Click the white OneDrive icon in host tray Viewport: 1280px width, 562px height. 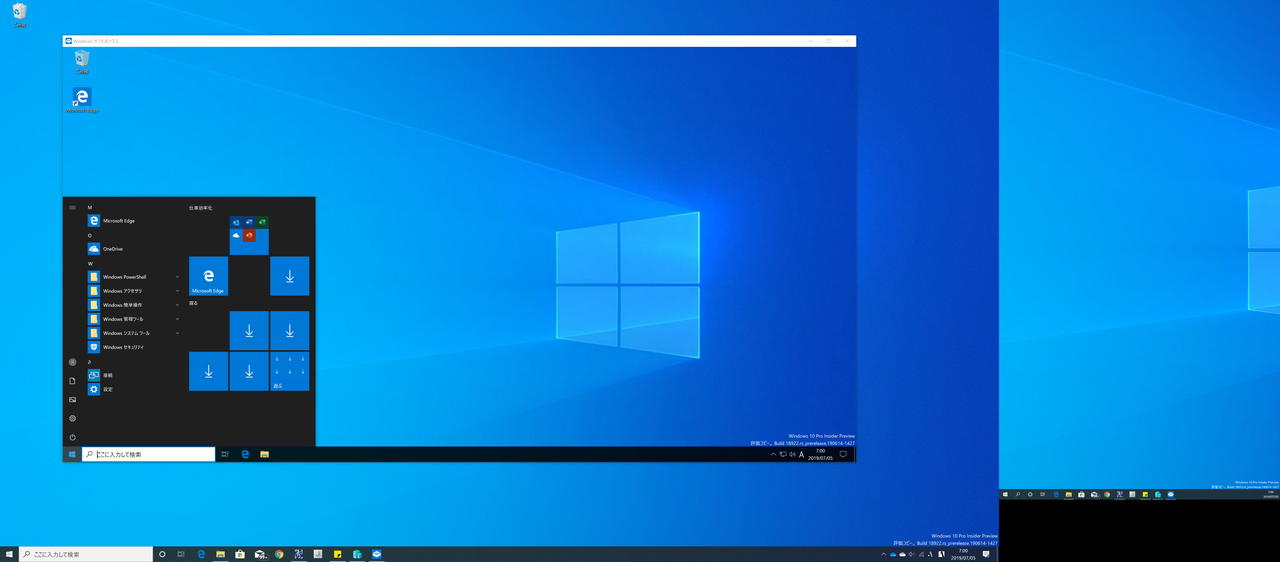point(902,554)
